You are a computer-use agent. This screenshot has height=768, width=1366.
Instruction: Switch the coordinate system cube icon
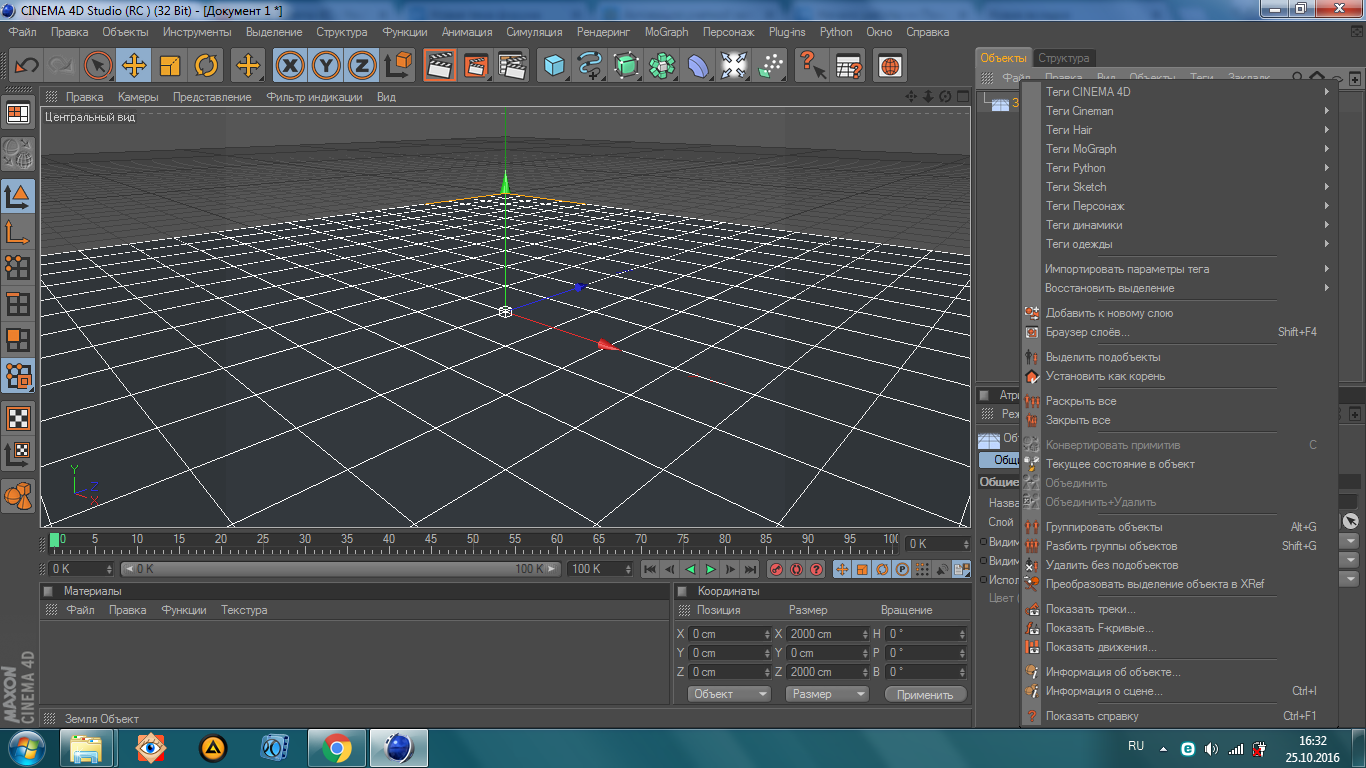click(398, 66)
